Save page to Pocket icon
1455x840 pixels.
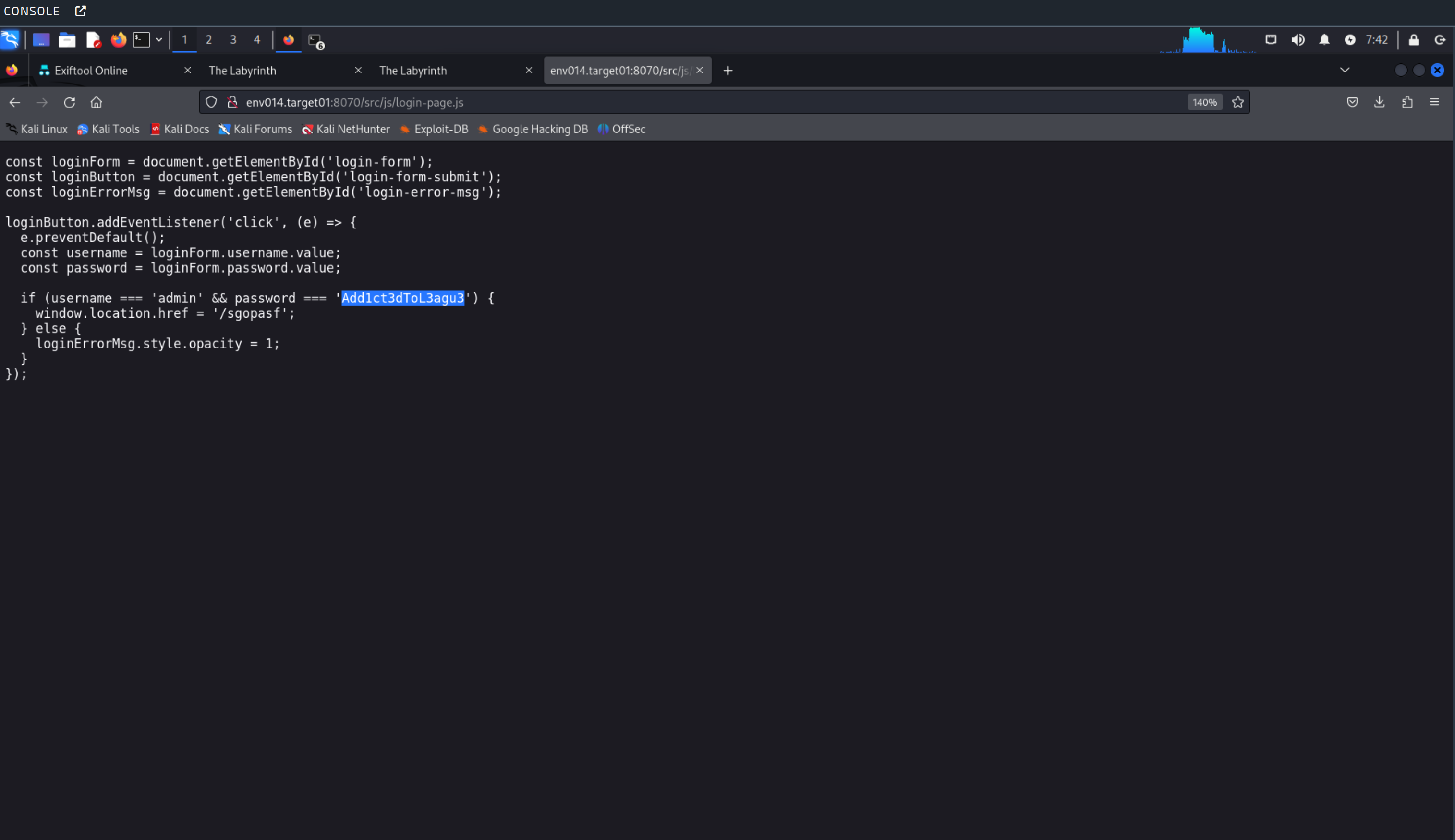[x=1352, y=102]
